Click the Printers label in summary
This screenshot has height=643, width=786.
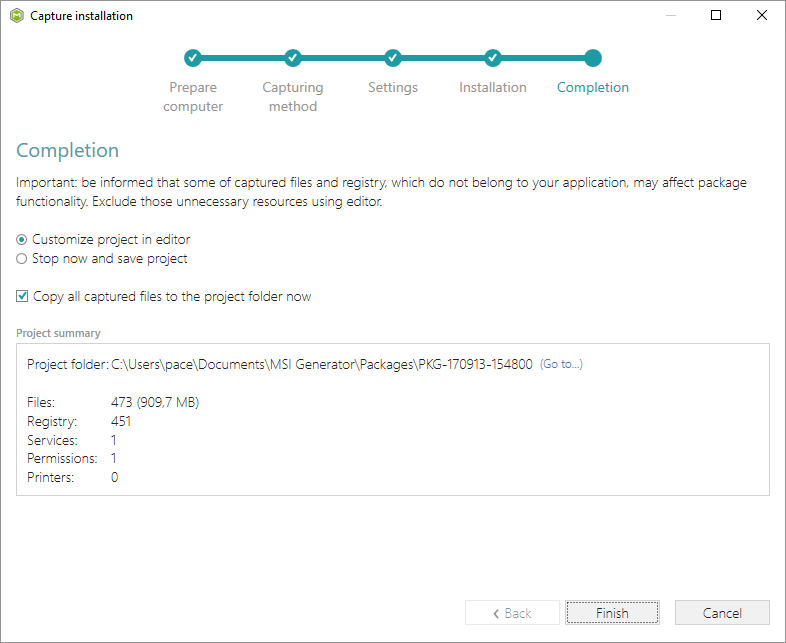(51, 478)
